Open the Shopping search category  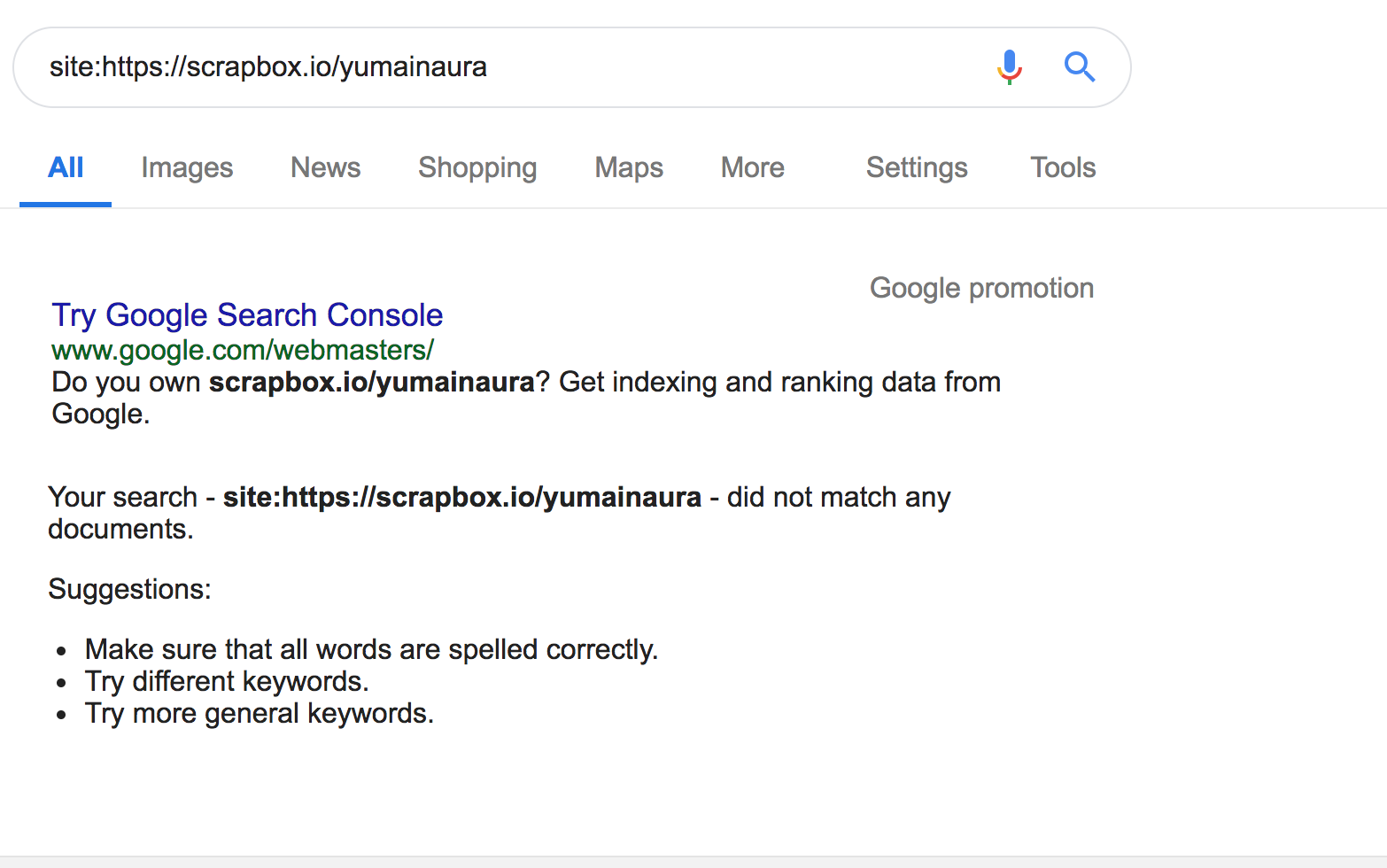477,167
